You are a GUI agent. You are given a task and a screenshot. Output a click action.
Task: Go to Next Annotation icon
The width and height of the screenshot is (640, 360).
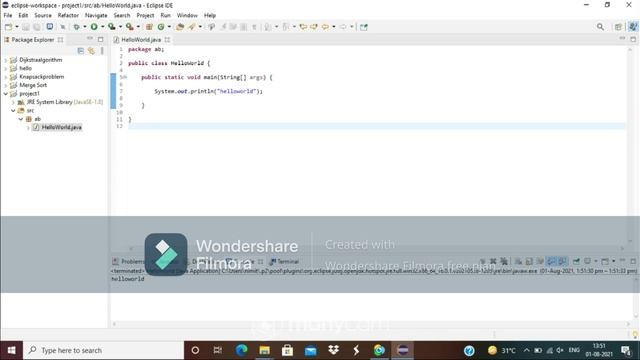pyautogui.click(x=267, y=27)
